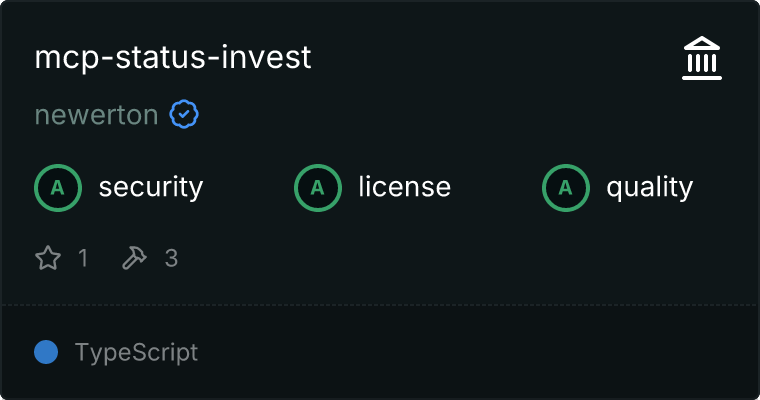Click the star icon

[x=48, y=258]
